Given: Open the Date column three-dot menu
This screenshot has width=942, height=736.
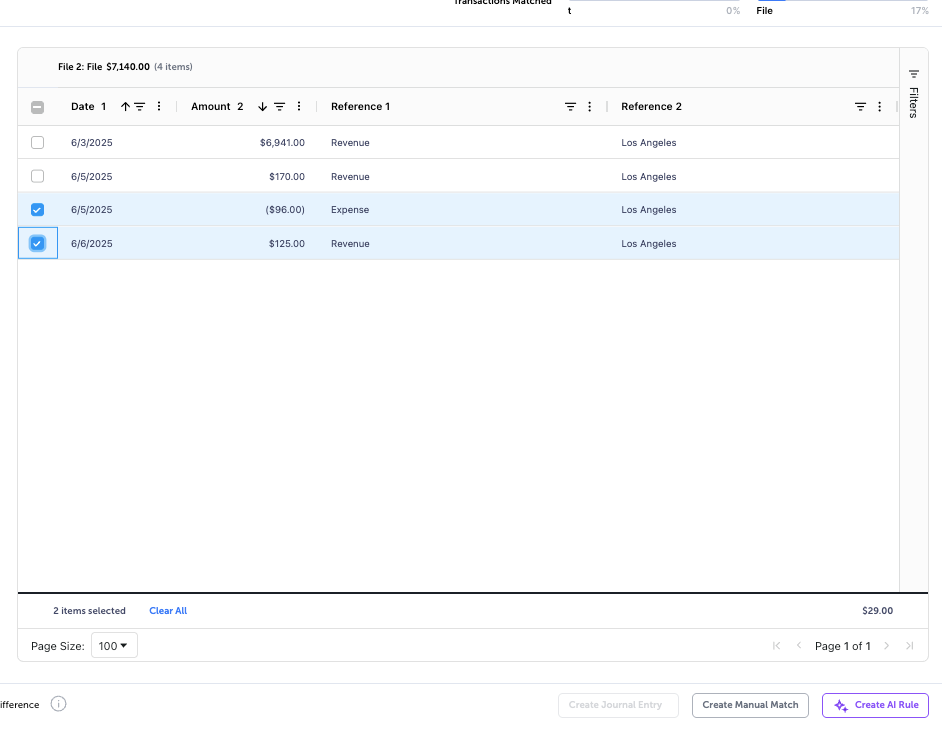Looking at the screenshot, I should 159,107.
